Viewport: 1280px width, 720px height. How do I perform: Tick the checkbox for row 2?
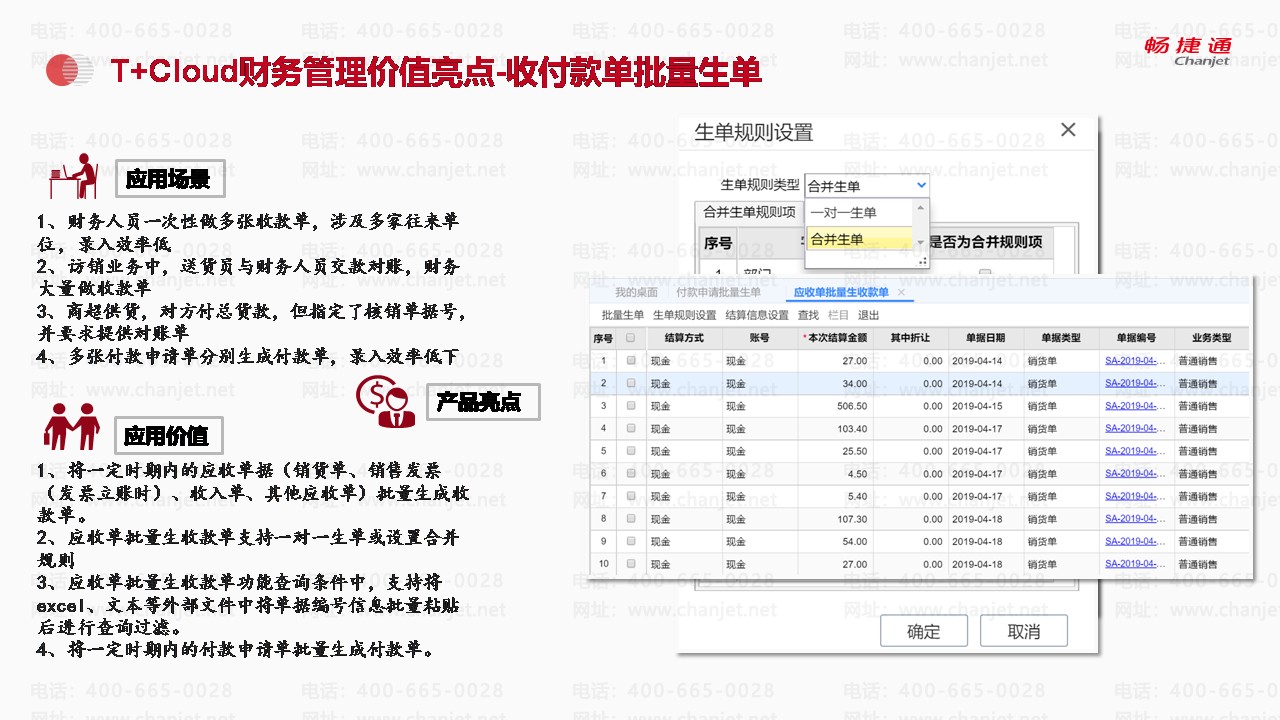point(630,383)
